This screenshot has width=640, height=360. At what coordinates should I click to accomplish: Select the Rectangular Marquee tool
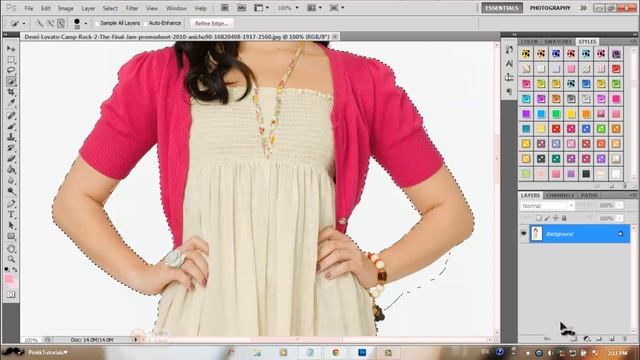coord(11,60)
